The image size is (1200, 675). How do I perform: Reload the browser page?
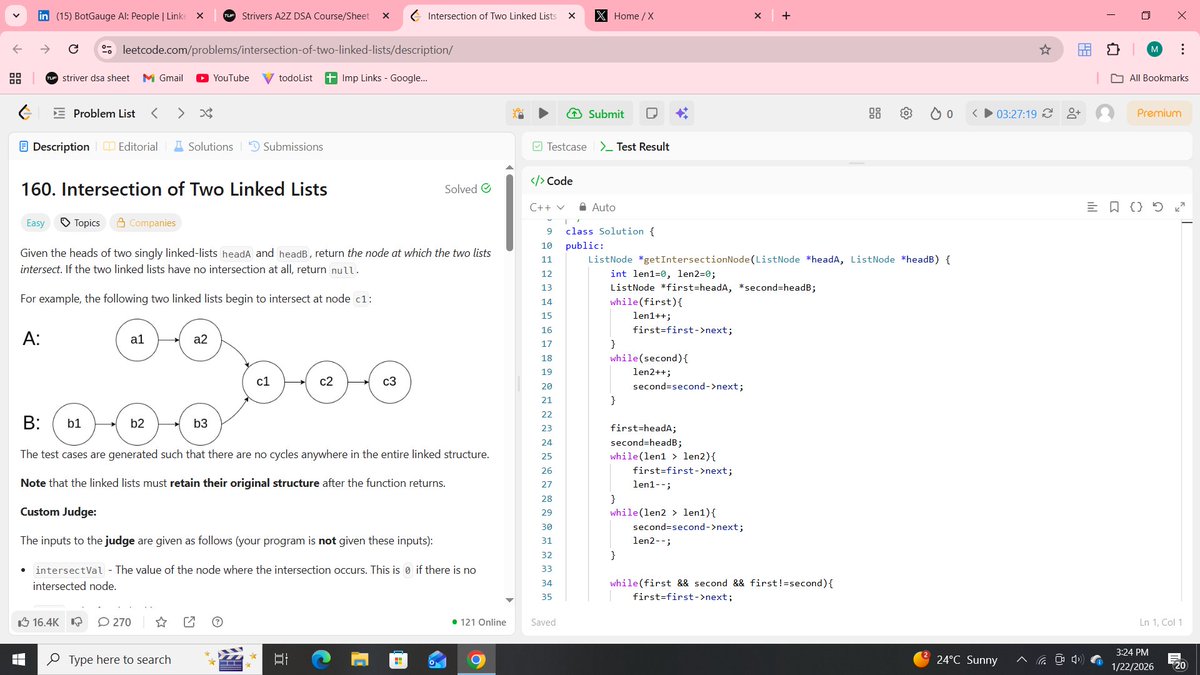[x=73, y=49]
